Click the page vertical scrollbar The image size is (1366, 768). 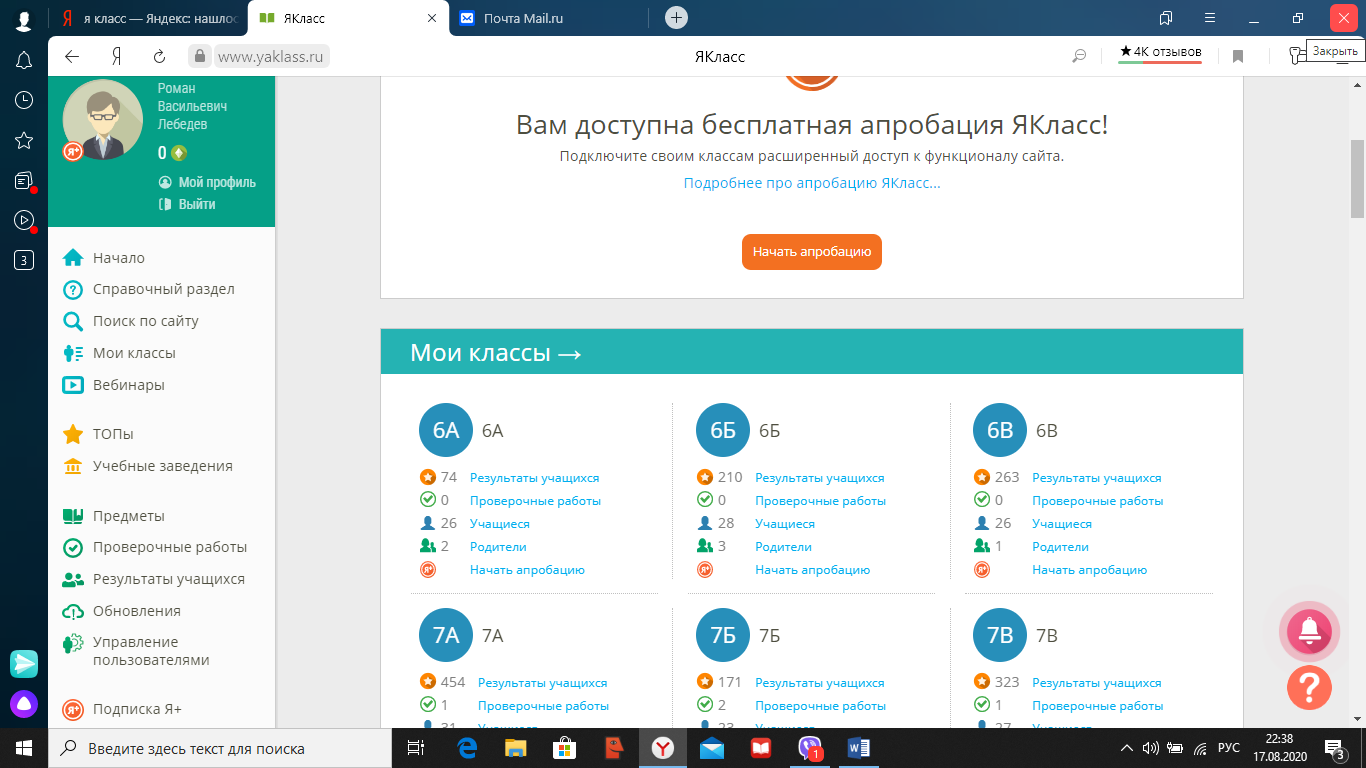click(x=1357, y=180)
